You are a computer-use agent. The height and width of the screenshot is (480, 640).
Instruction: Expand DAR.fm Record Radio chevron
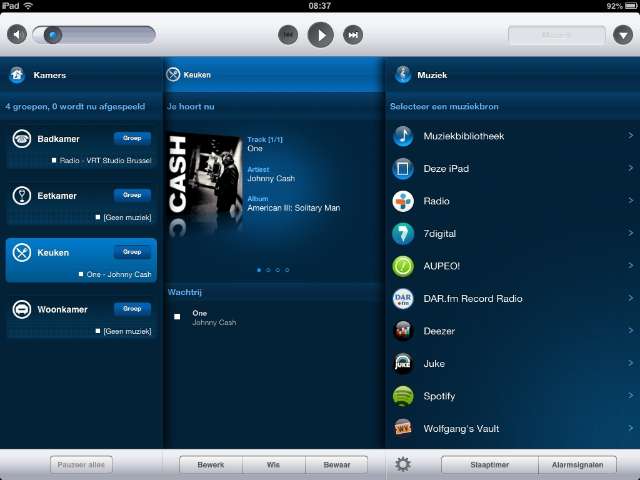pyautogui.click(x=630, y=298)
